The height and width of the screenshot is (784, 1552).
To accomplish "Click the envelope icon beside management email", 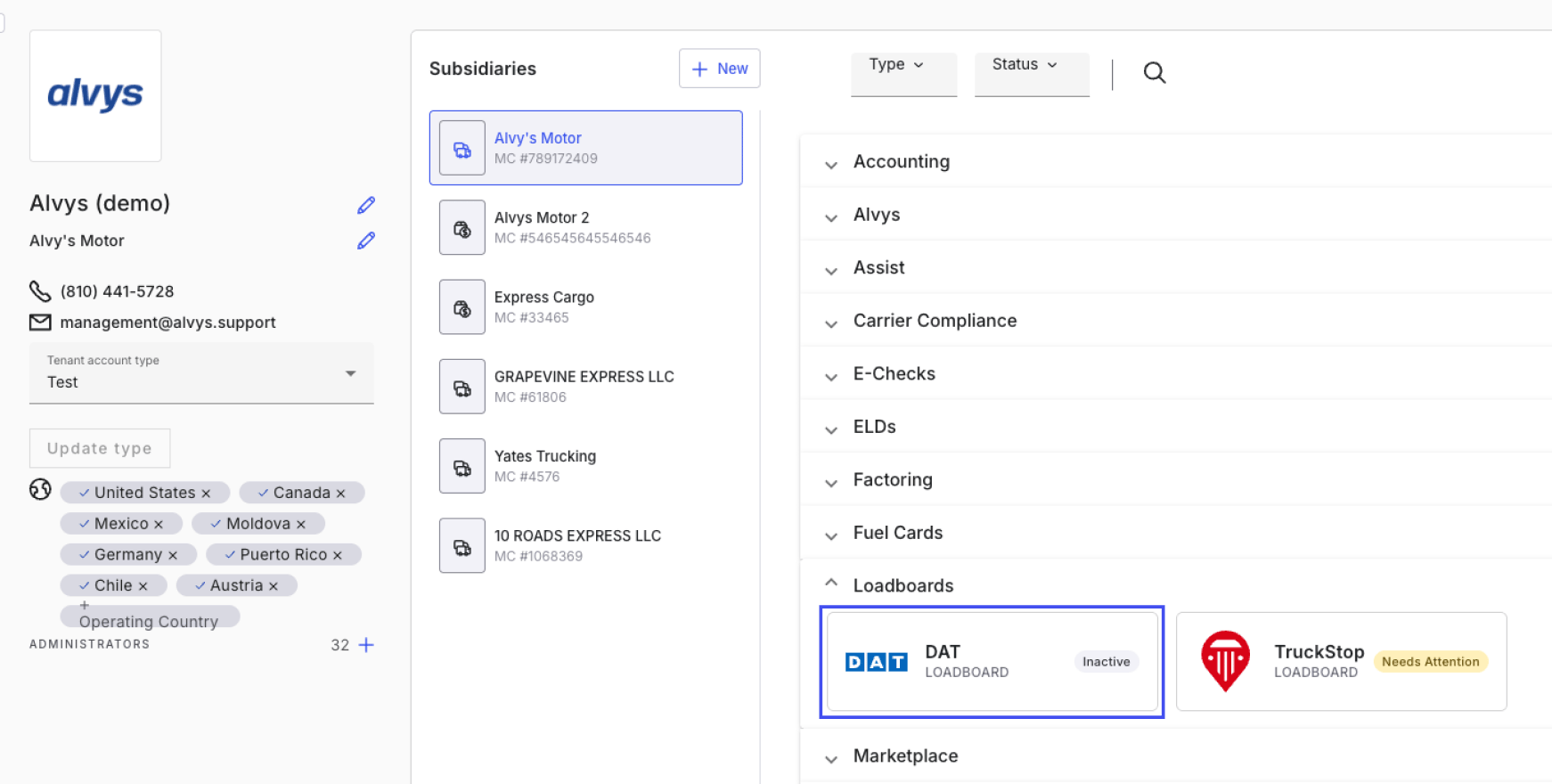I will (40, 323).
